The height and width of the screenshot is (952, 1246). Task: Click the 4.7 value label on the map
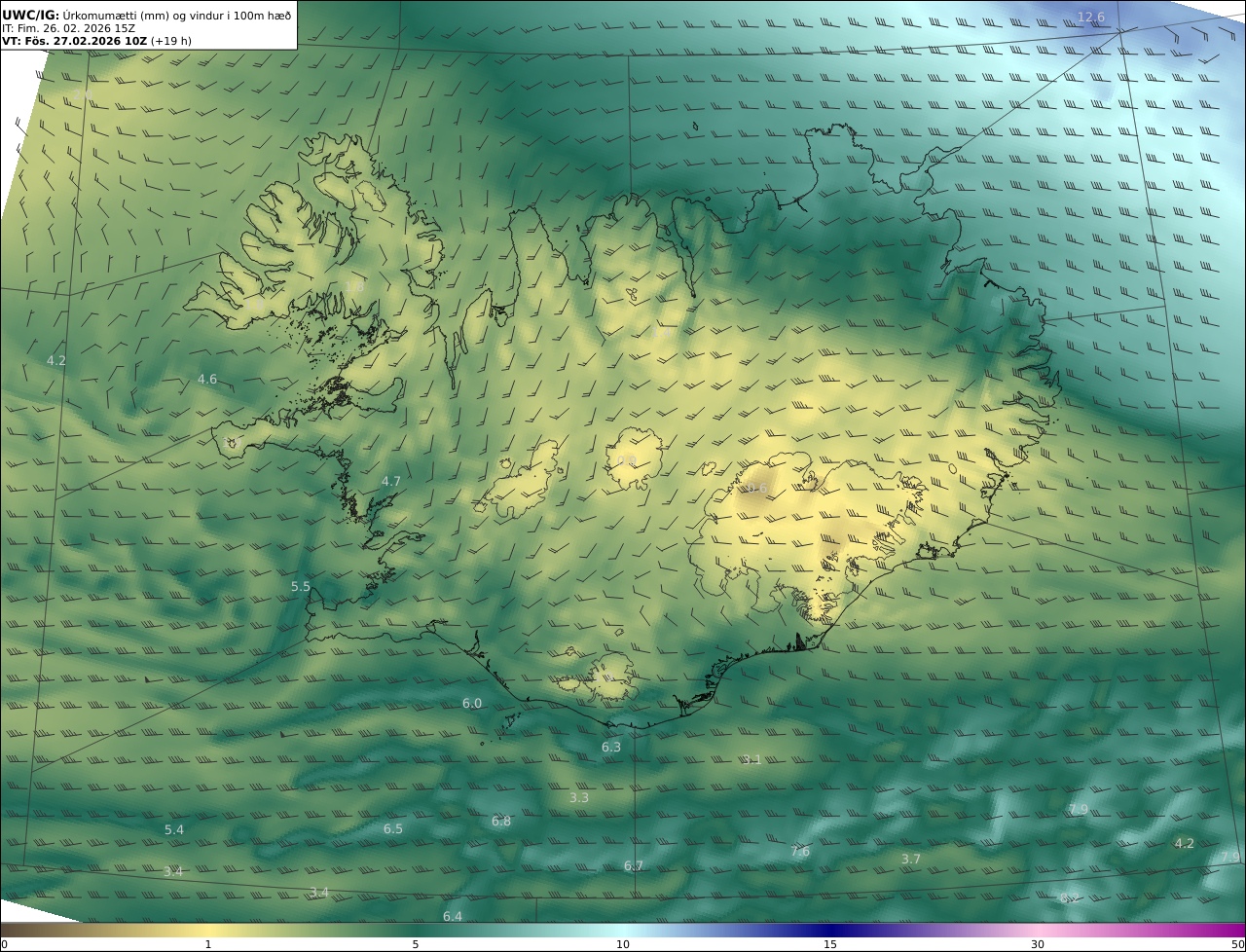click(390, 481)
